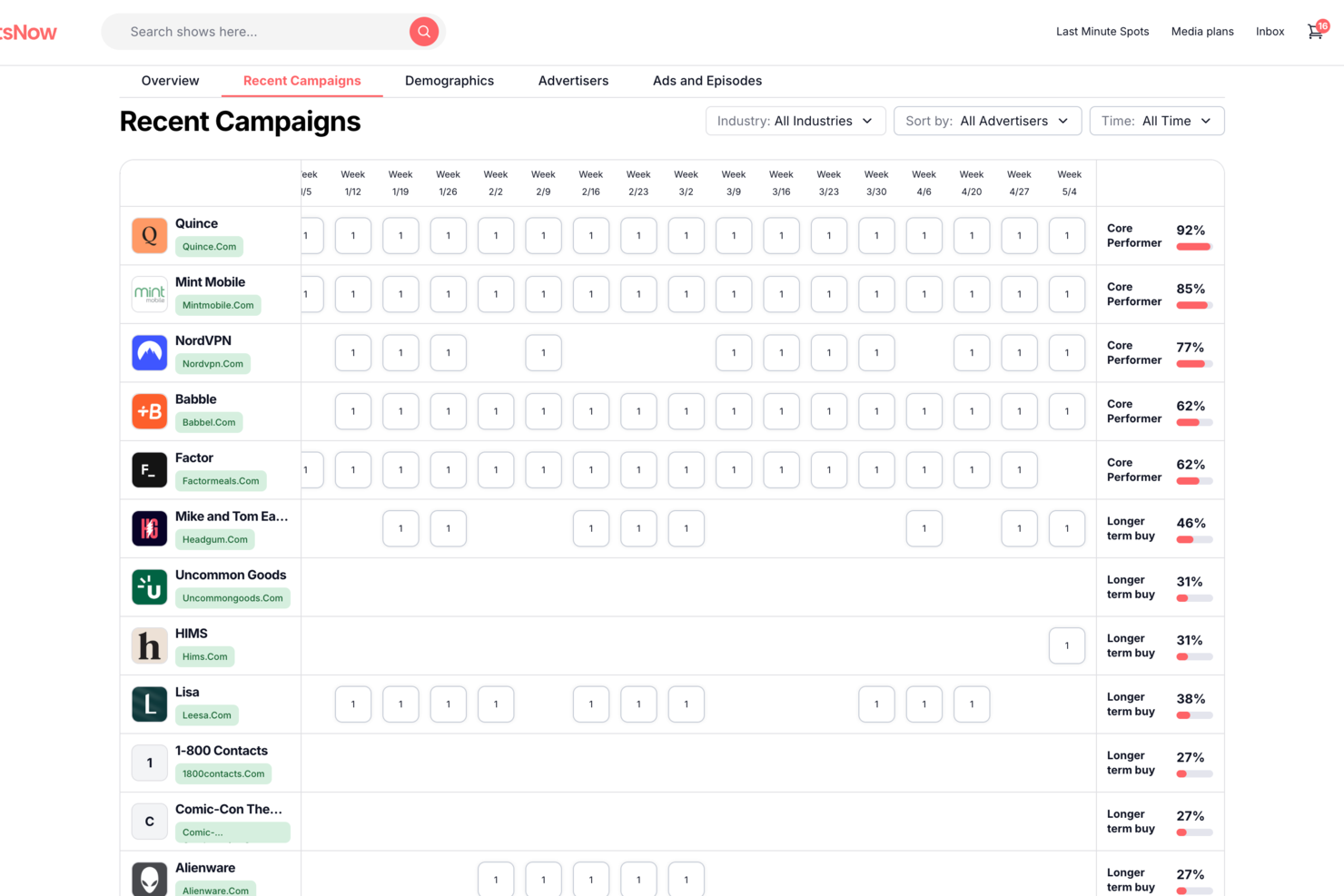
Task: Click the NordVPN logo icon
Action: [x=150, y=353]
